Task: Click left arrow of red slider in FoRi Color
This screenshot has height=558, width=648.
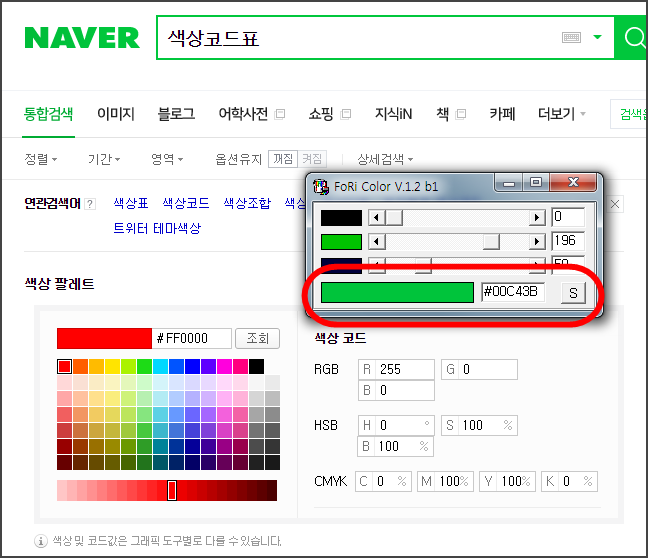Action: point(376,217)
